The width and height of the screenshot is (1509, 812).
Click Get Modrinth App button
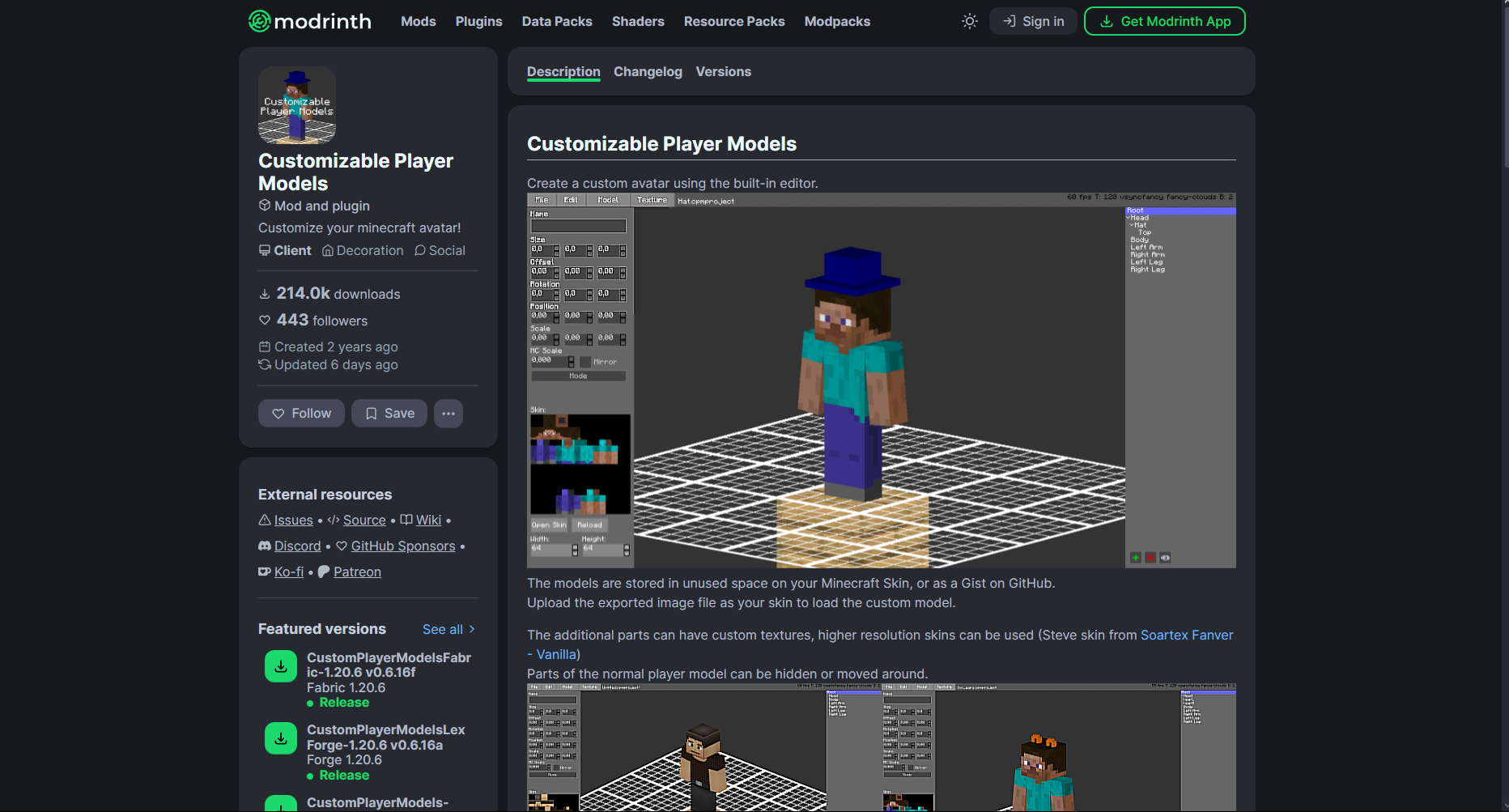(1164, 21)
